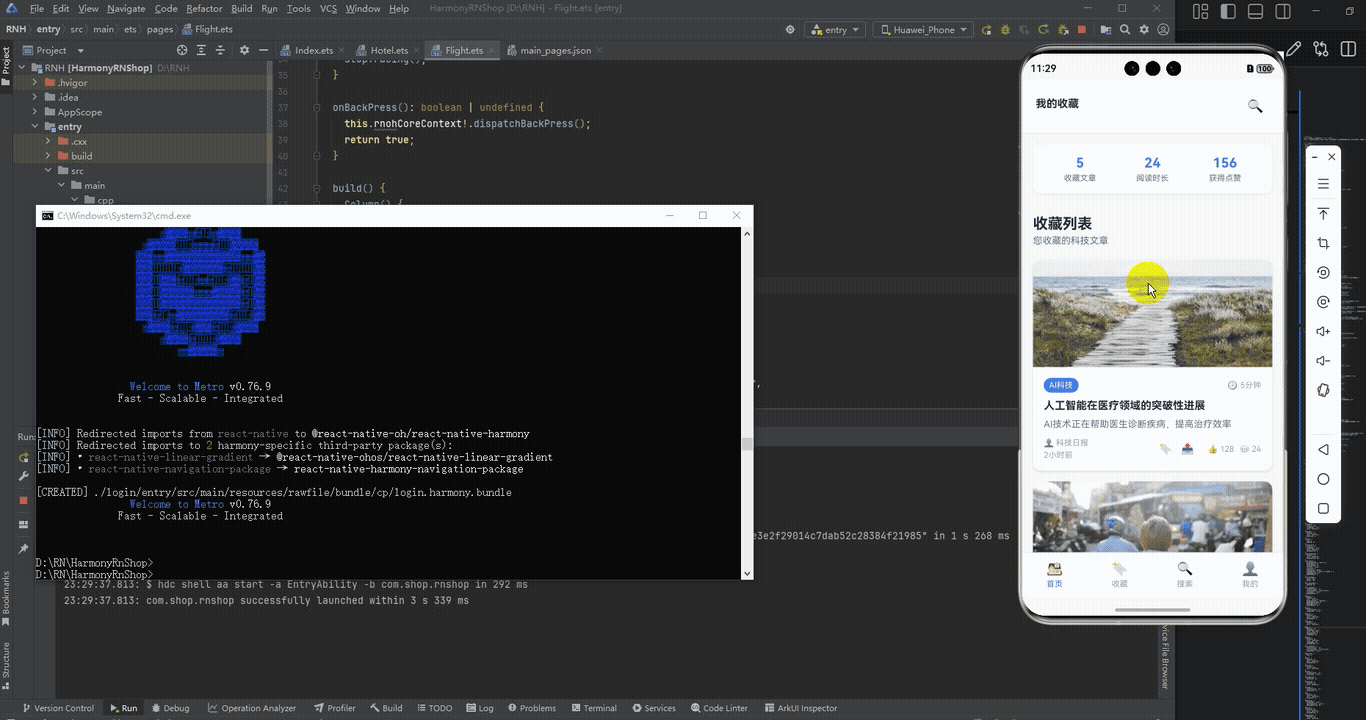
Task: Click Collapse All in Project panel
Action: tap(221, 50)
